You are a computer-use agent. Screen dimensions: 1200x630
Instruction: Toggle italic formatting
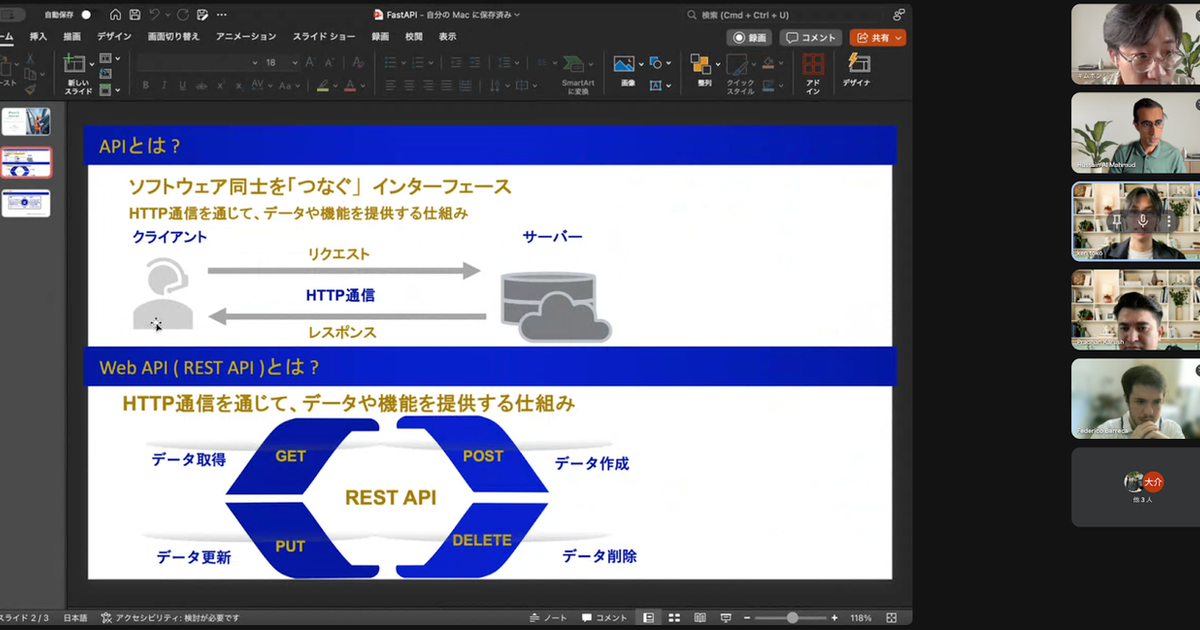(x=162, y=85)
